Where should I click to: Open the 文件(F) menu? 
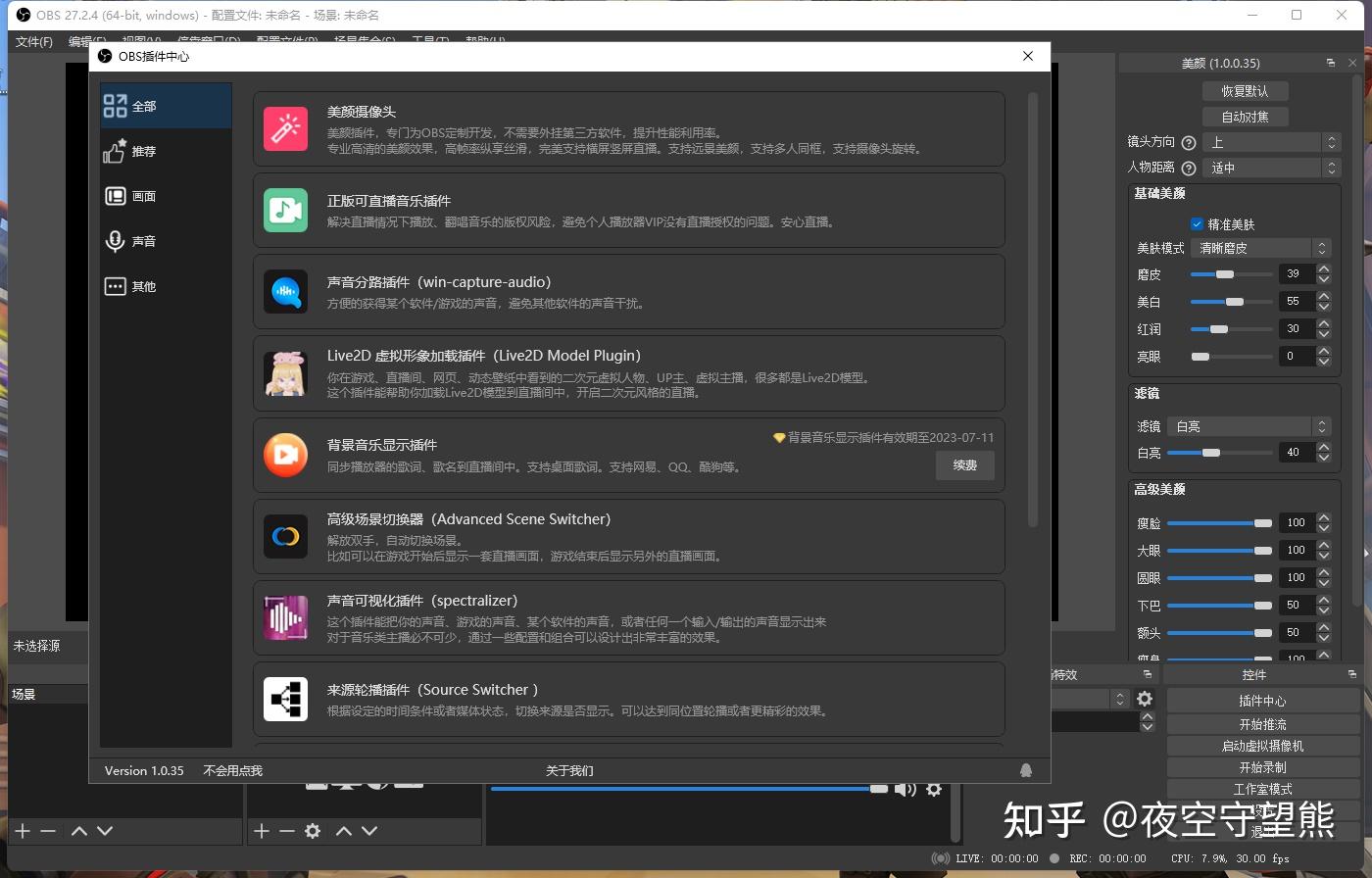(34, 41)
